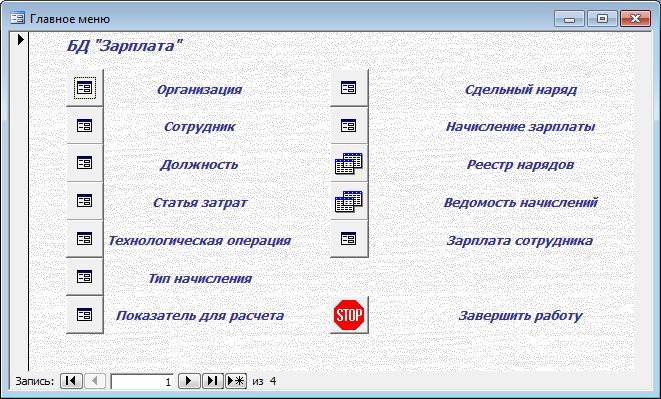Open the Реестр нарядов report icon

tap(349, 163)
